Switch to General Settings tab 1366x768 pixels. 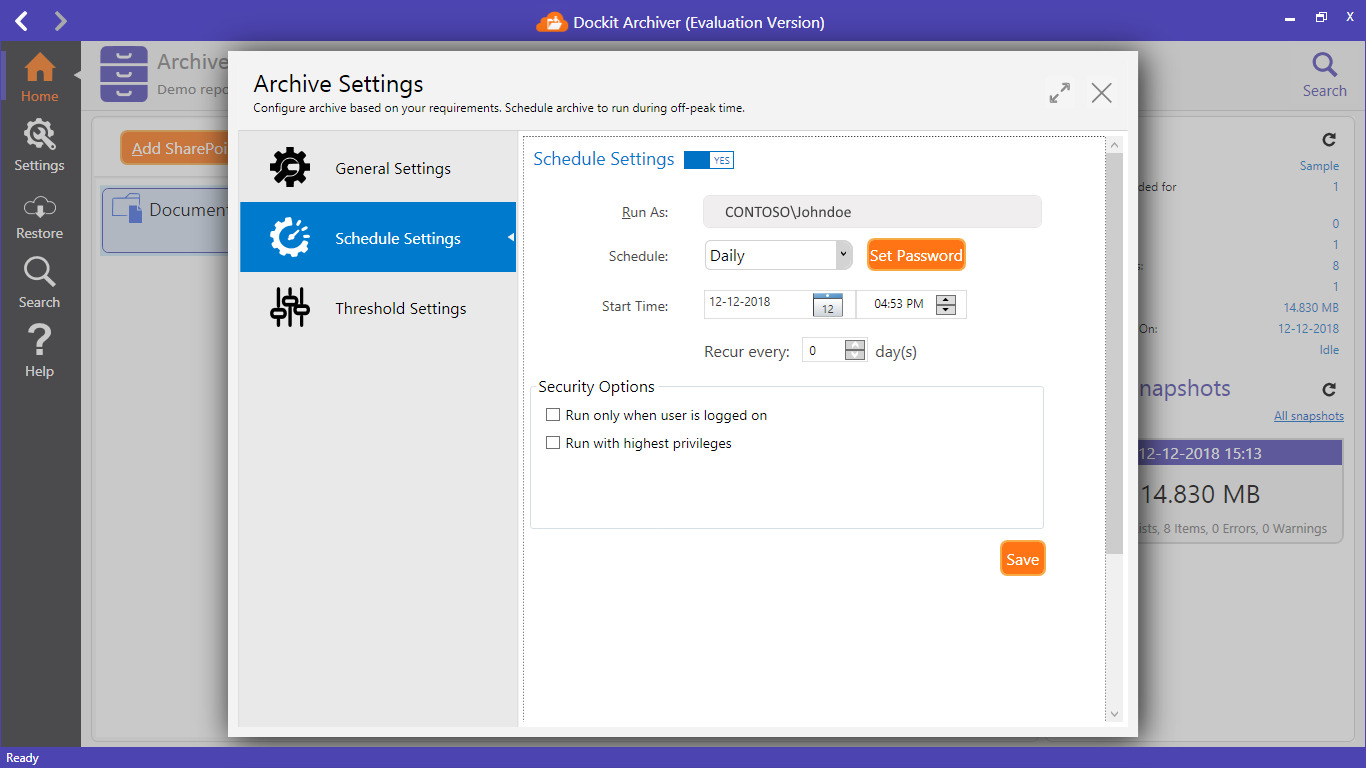378,168
